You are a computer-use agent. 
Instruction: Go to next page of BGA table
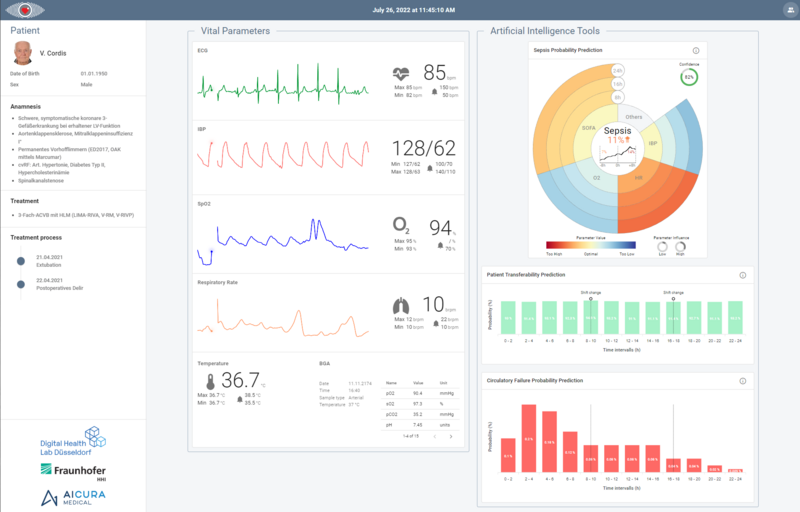(451, 436)
